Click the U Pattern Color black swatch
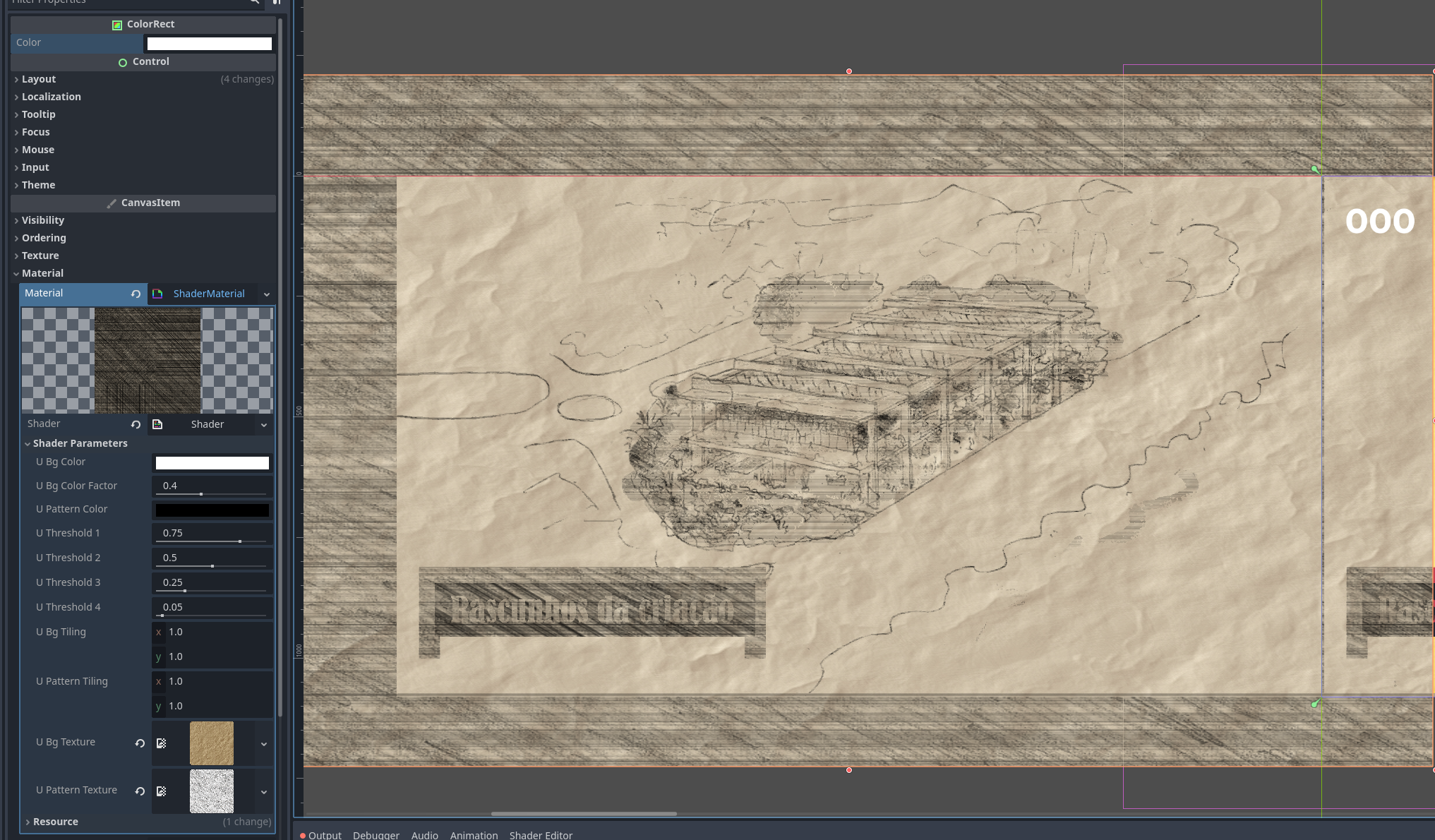 point(212,510)
